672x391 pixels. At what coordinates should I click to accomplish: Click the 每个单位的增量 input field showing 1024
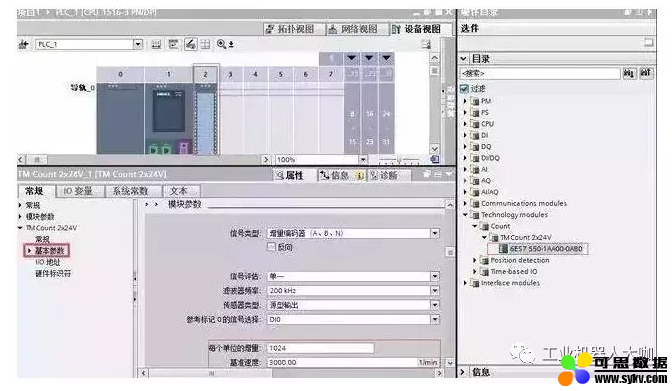tap(320, 348)
